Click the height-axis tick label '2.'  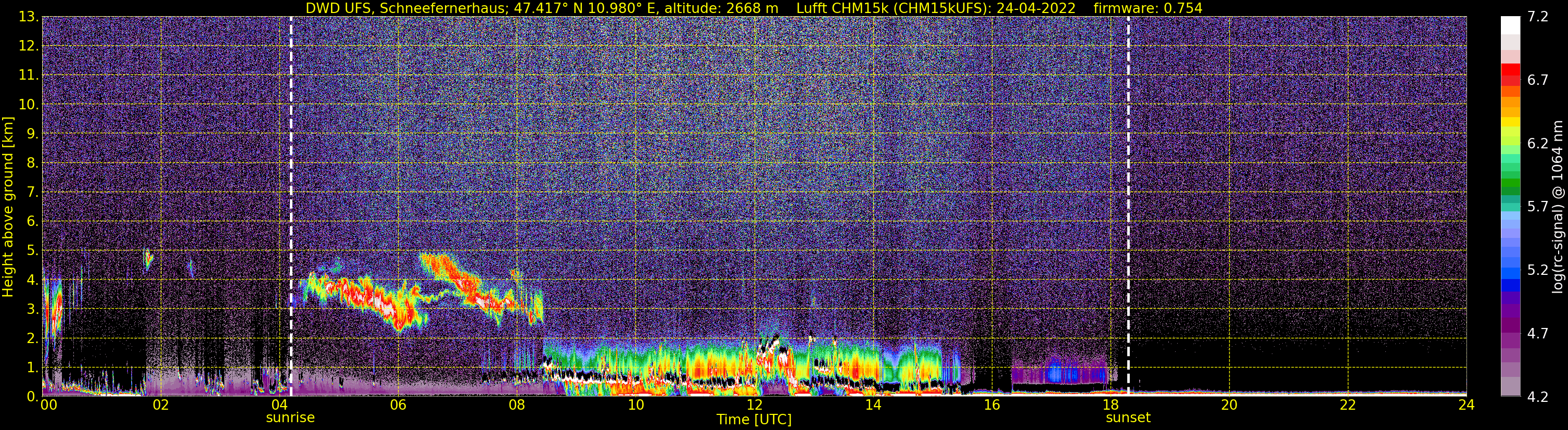(32, 338)
